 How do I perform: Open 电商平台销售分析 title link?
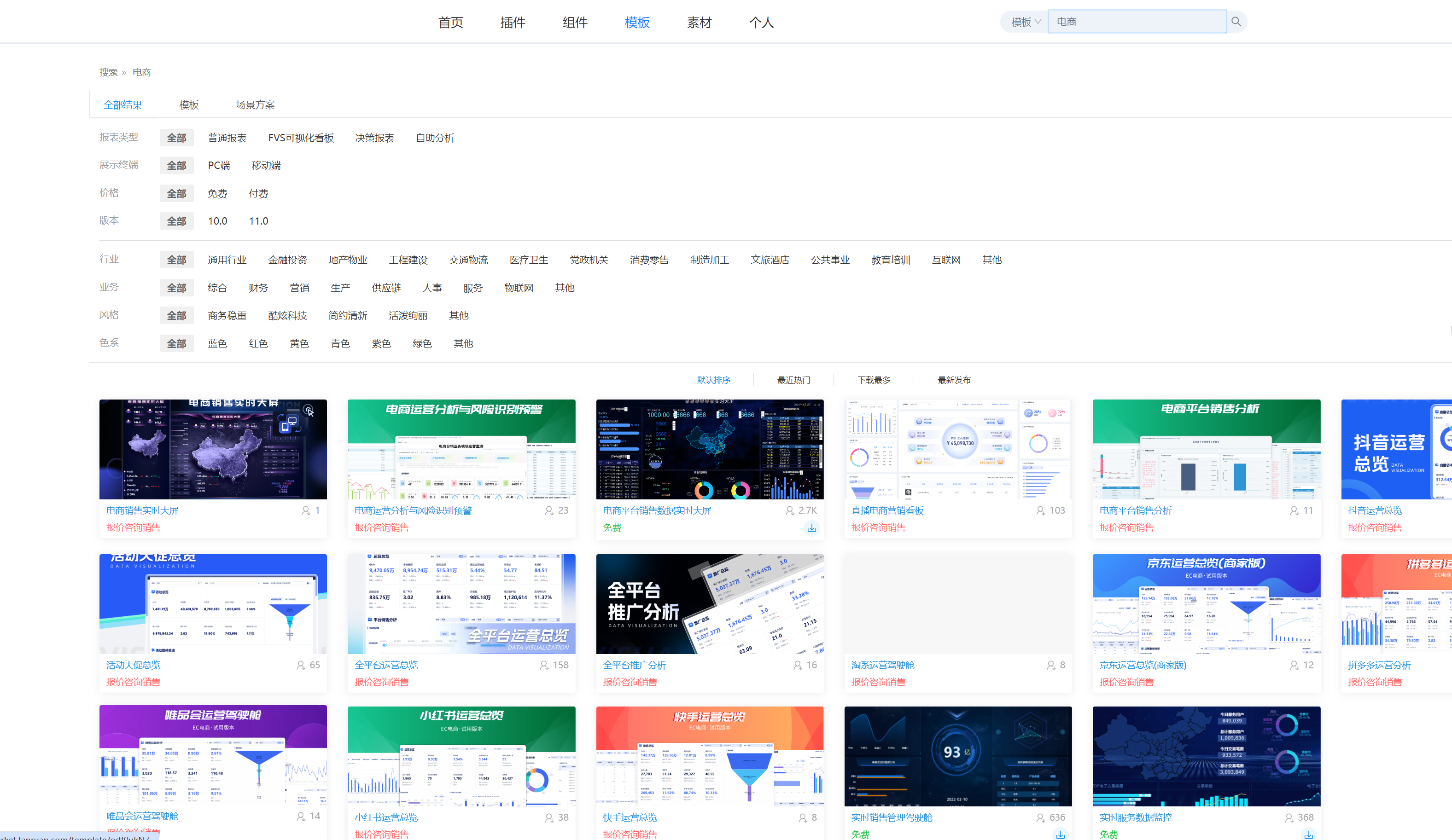[x=1136, y=511]
